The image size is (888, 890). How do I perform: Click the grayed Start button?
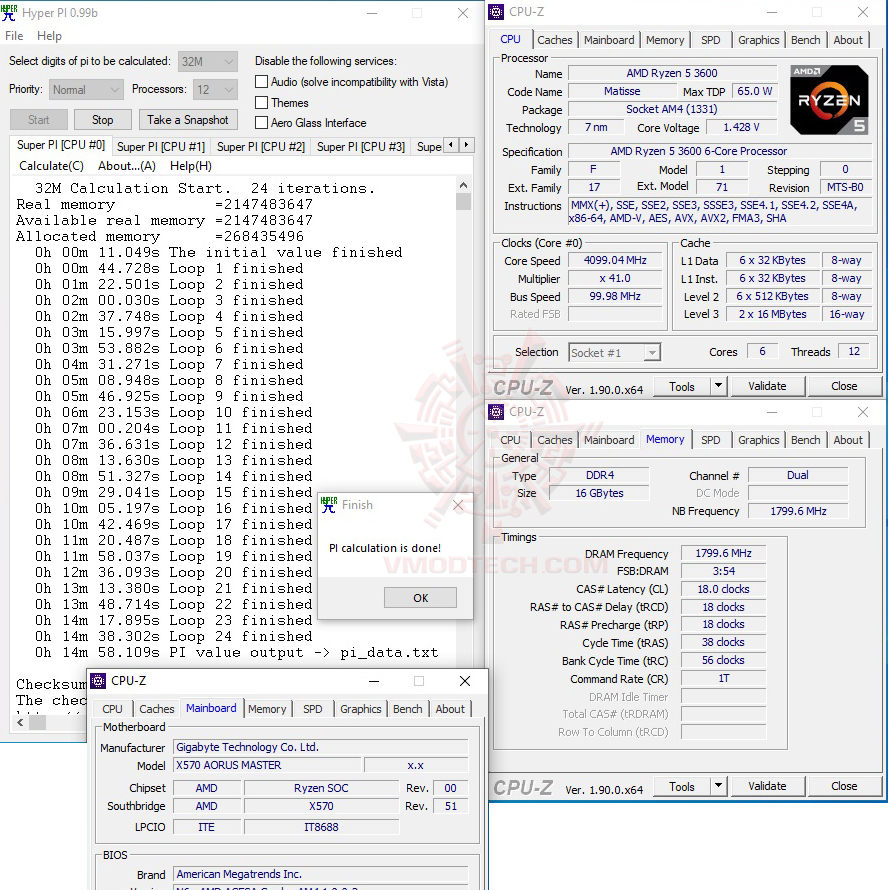(39, 120)
